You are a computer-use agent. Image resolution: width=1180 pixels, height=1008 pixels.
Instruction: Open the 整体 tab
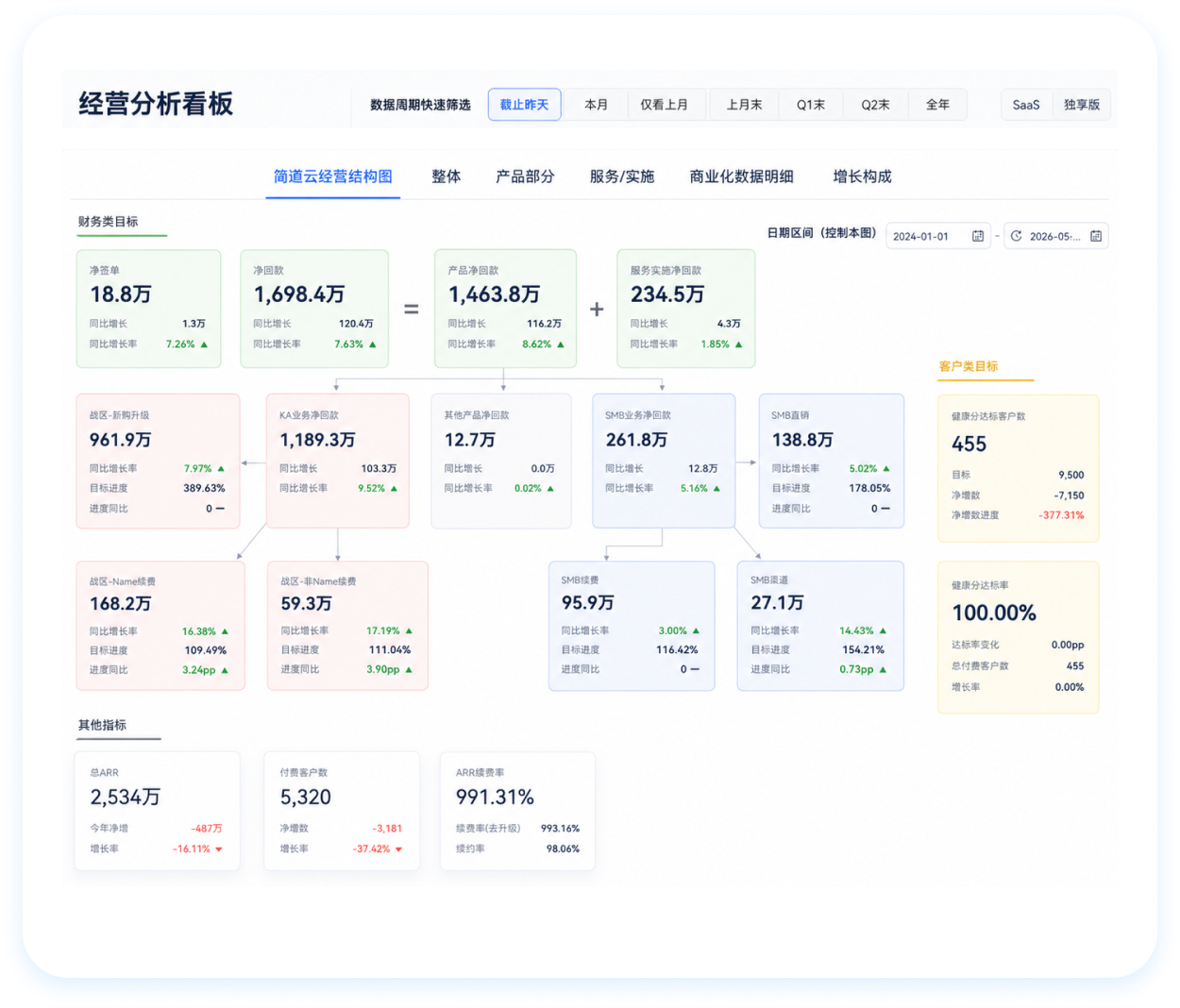tap(447, 176)
